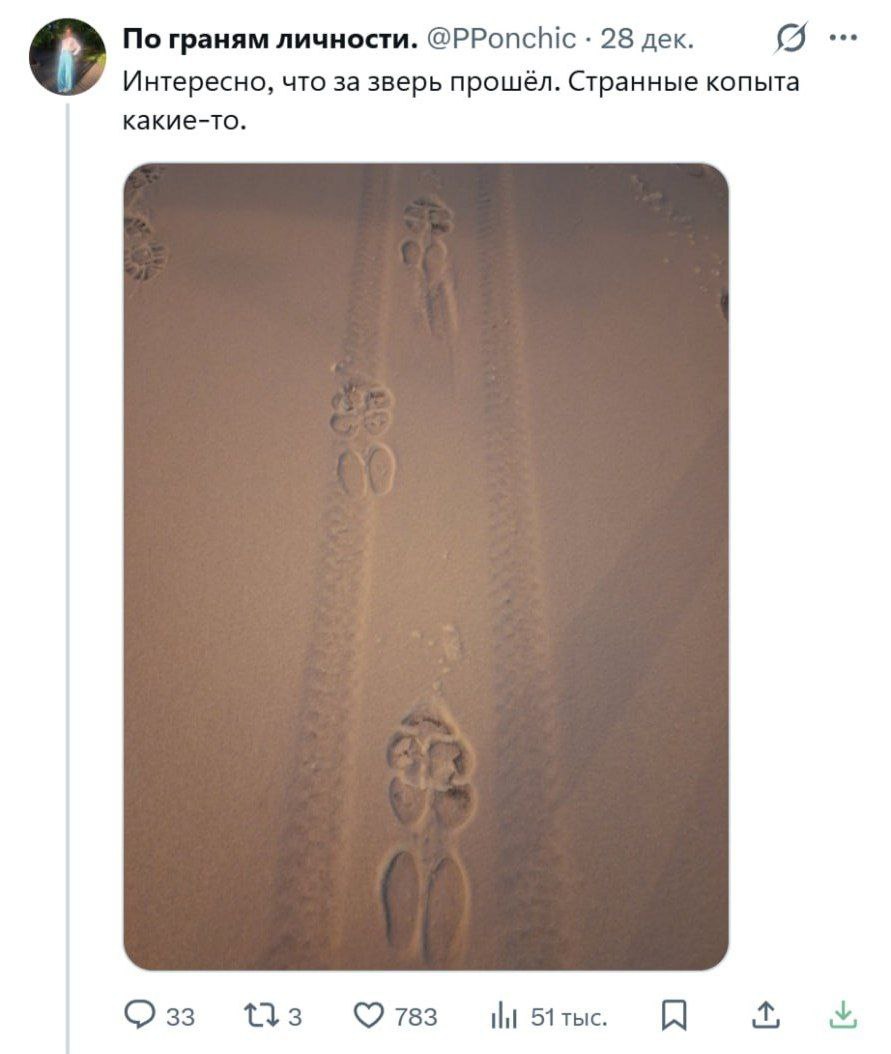Open the share upload icon

765,1015
